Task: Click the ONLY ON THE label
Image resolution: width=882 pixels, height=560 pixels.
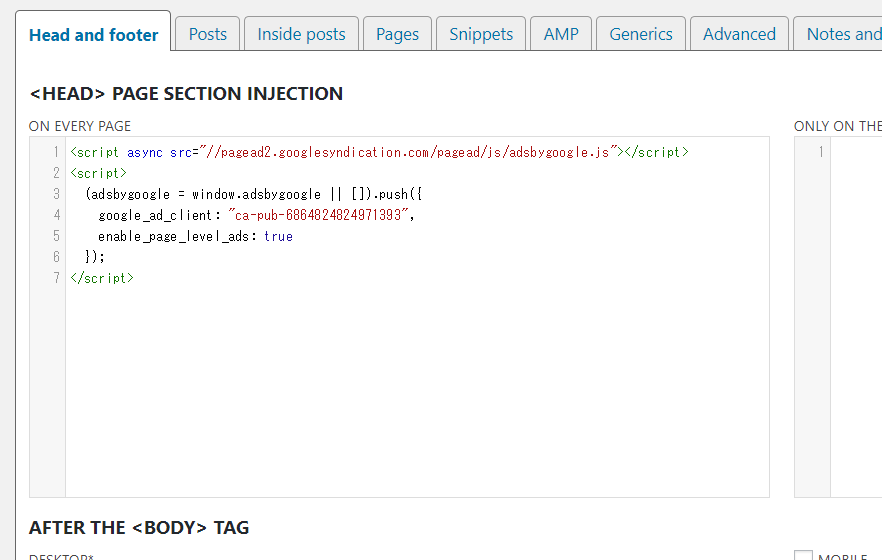Action: (838, 126)
